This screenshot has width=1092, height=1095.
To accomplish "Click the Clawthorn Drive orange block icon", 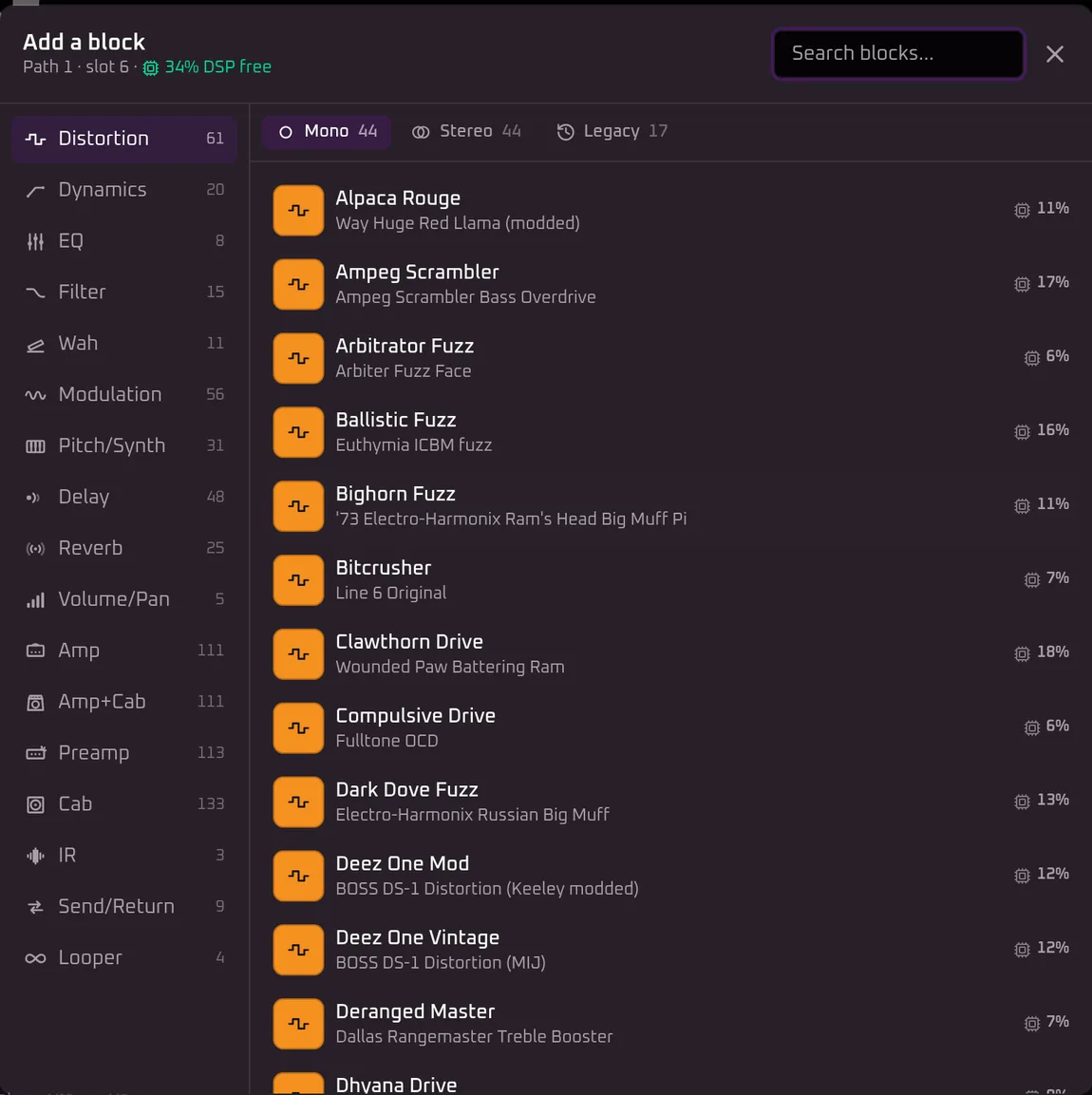I will (x=298, y=654).
